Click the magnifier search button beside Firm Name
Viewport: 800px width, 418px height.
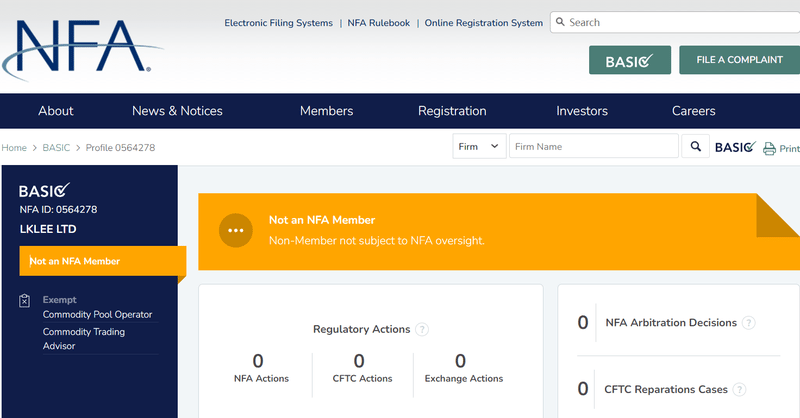[x=696, y=147]
